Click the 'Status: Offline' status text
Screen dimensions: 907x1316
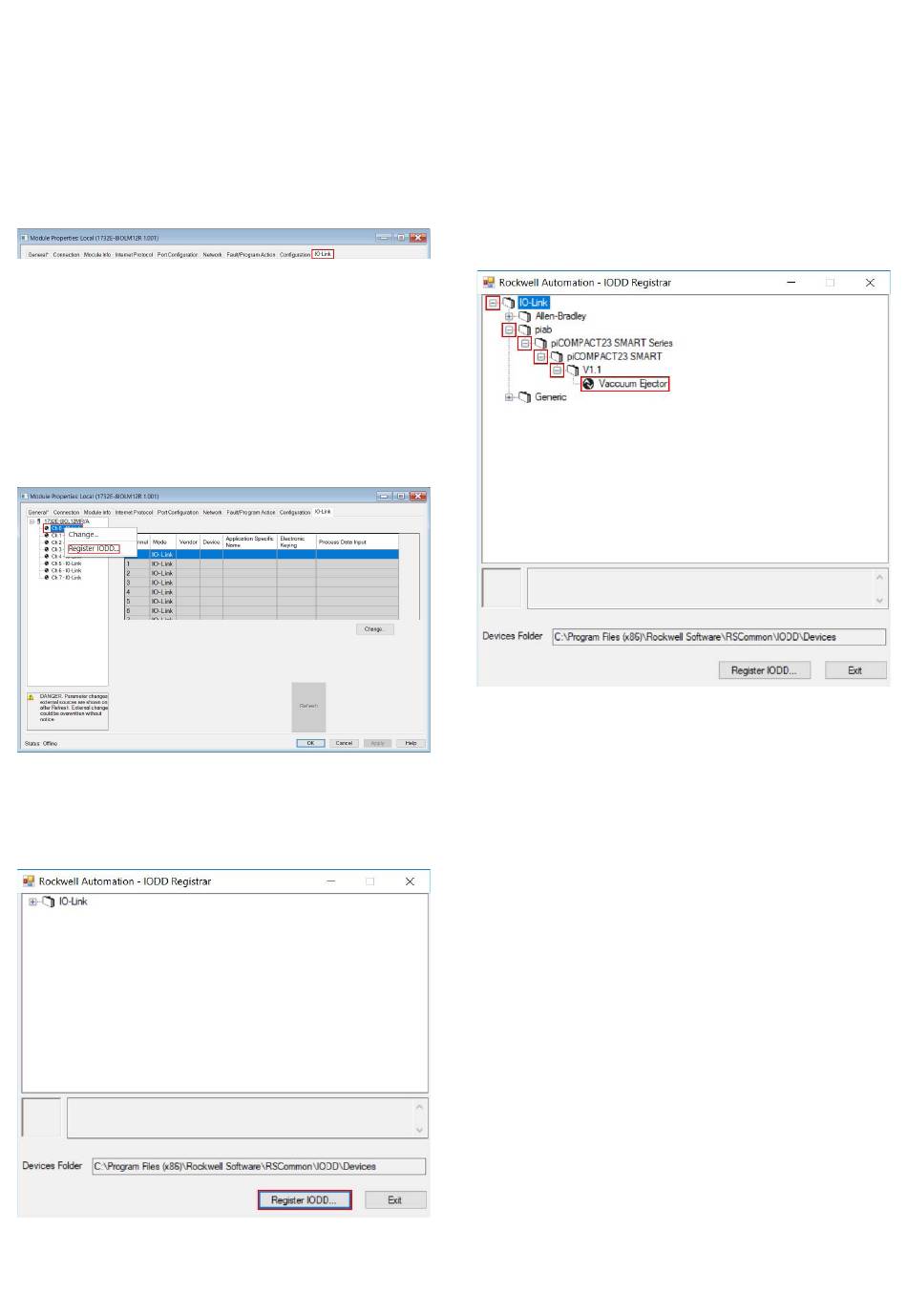(41, 743)
